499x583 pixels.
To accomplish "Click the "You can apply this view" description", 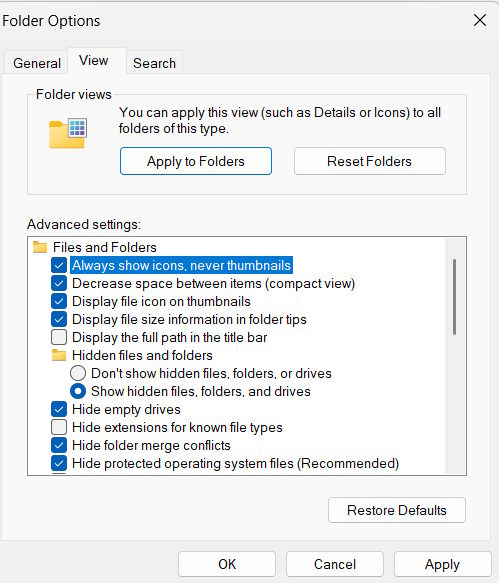I will click(280, 120).
